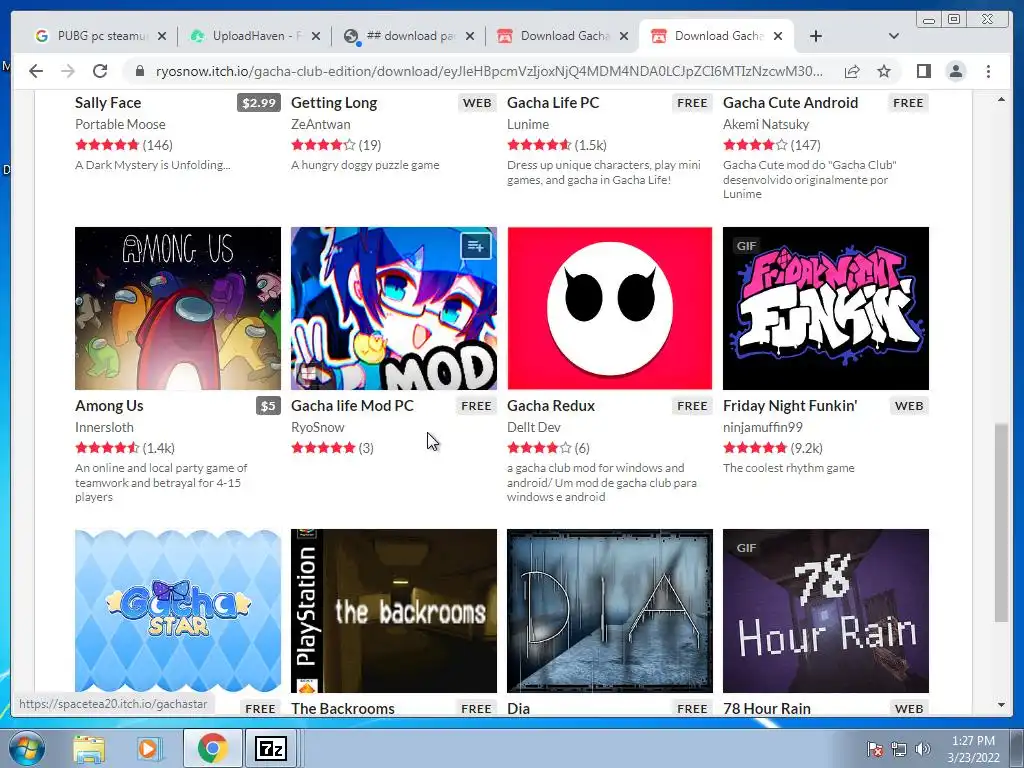The height and width of the screenshot is (768, 1024).
Task: Visit Lunime author page
Action: (x=528, y=124)
